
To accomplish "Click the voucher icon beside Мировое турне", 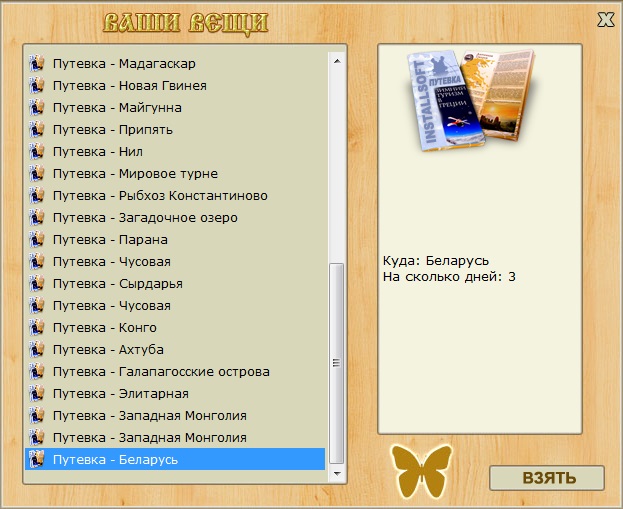I will pos(37,174).
